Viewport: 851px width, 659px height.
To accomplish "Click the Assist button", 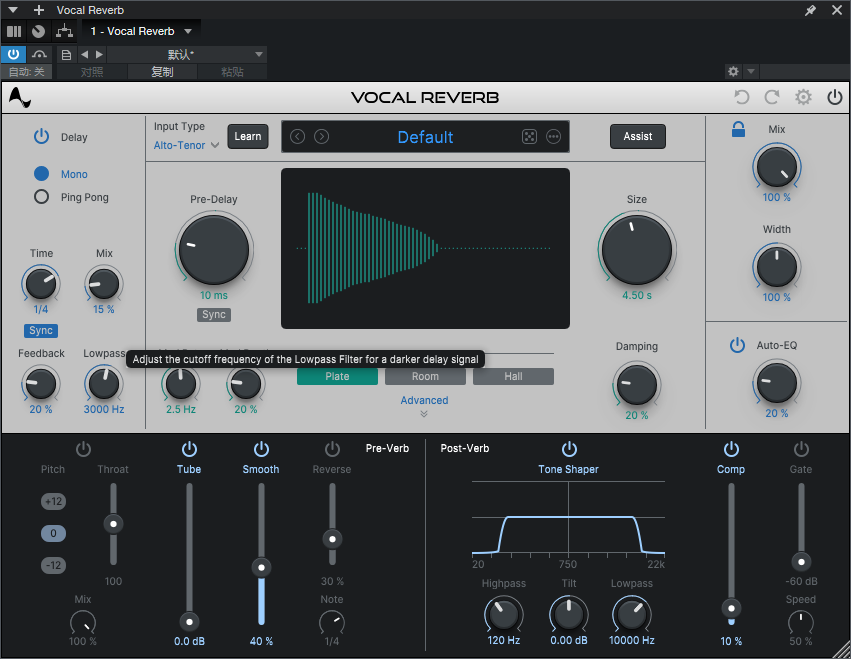I will point(638,136).
